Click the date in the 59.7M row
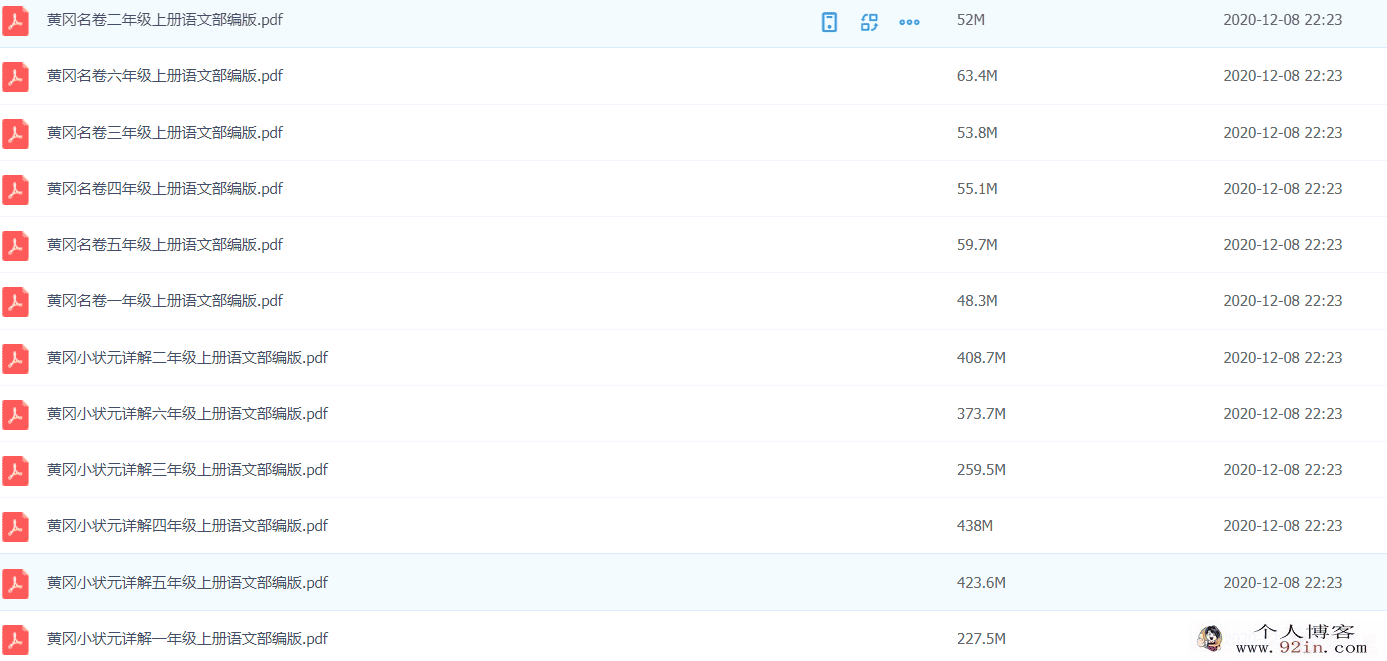Image resolution: width=1387 pixels, height=661 pixels. point(1283,245)
